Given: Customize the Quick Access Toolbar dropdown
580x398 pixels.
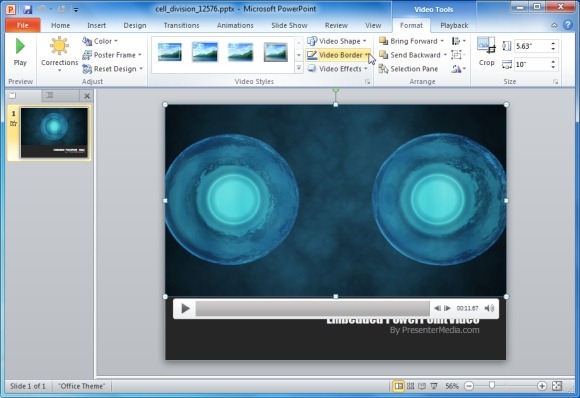Looking at the screenshot, I should click(75, 10).
